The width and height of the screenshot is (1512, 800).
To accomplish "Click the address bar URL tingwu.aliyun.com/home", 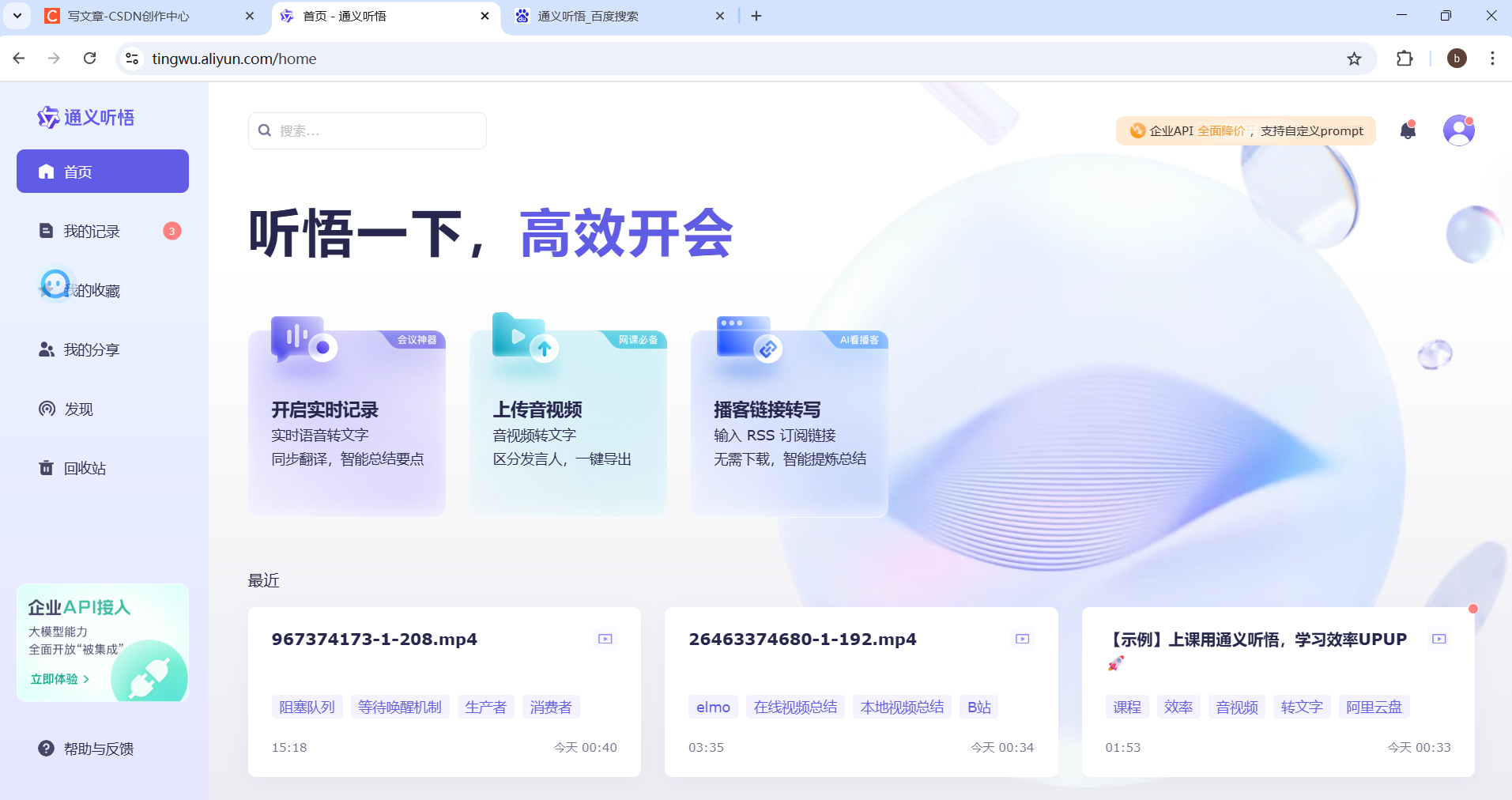I will (234, 58).
